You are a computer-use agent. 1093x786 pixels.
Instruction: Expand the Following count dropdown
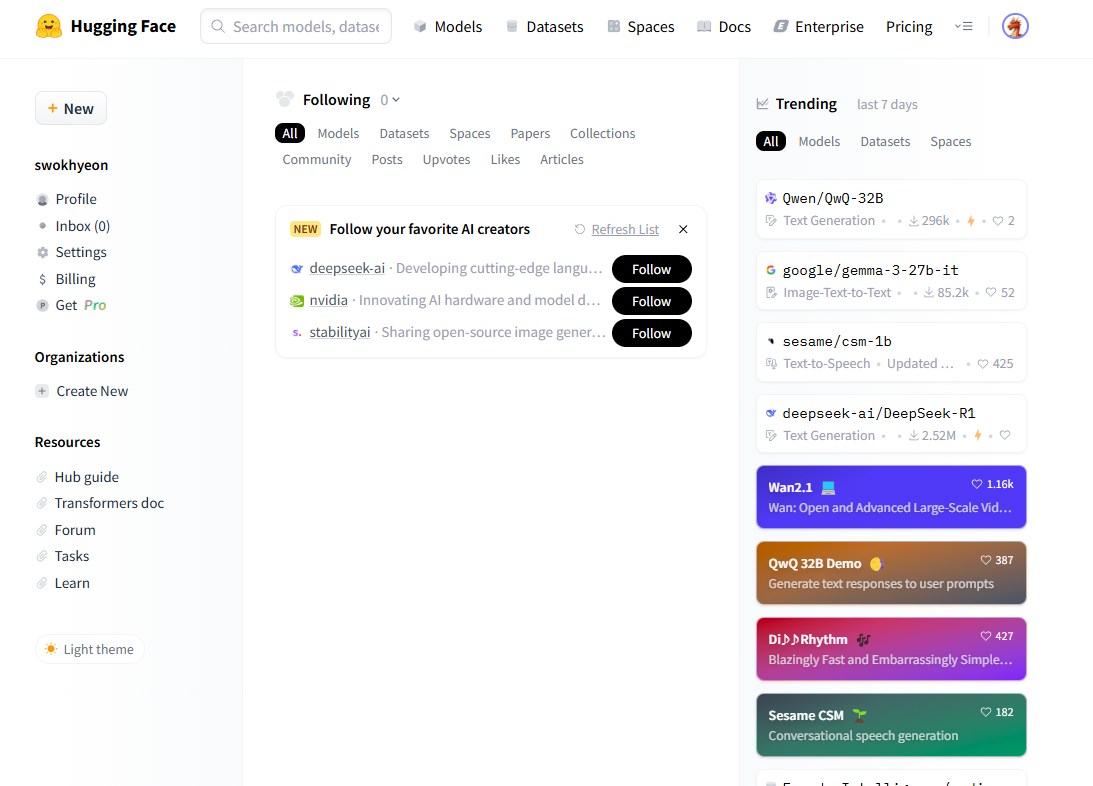pyautogui.click(x=390, y=100)
